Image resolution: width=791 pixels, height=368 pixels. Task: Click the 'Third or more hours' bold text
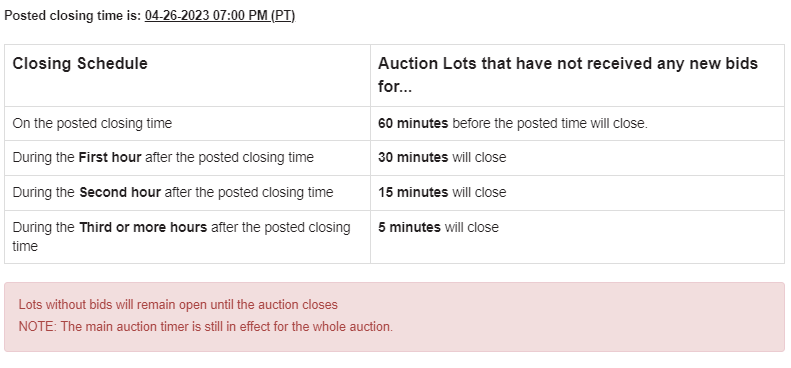pyautogui.click(x=143, y=227)
